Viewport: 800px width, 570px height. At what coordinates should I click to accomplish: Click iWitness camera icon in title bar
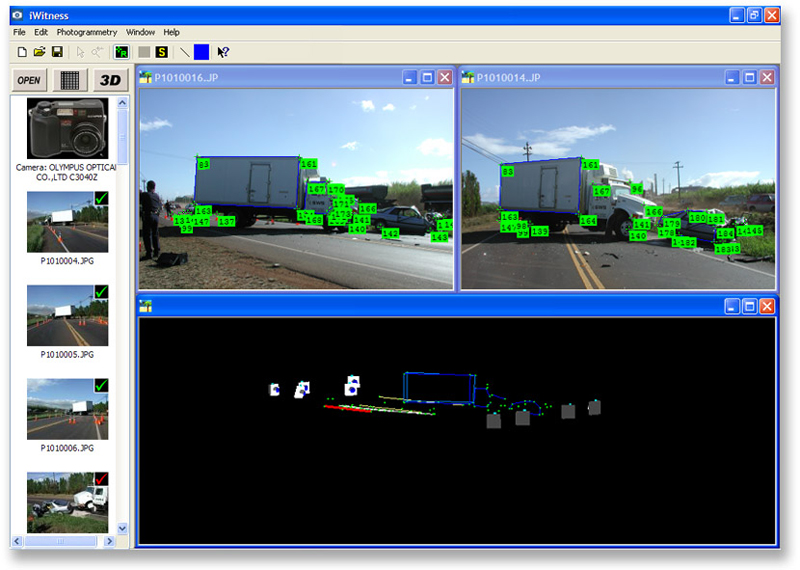[x=17, y=15]
